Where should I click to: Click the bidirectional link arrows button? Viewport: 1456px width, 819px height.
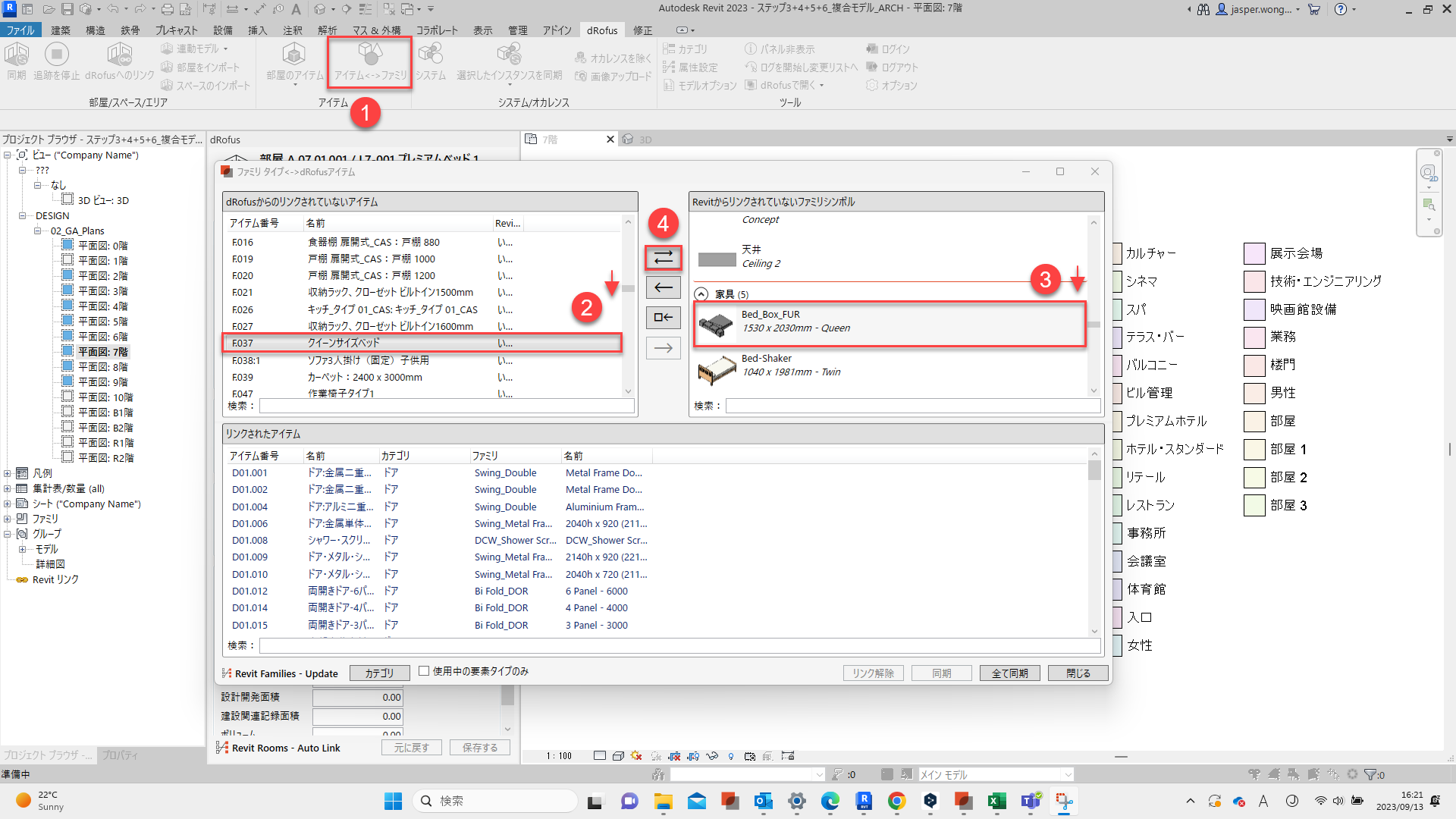click(x=663, y=258)
